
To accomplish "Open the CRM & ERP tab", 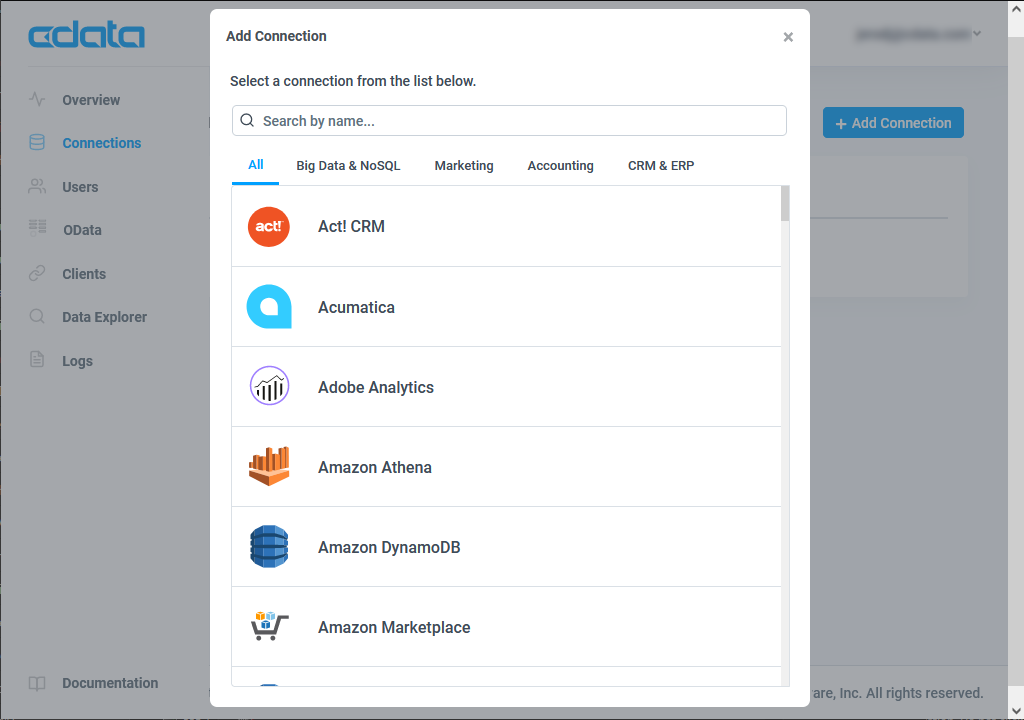I will 661,165.
